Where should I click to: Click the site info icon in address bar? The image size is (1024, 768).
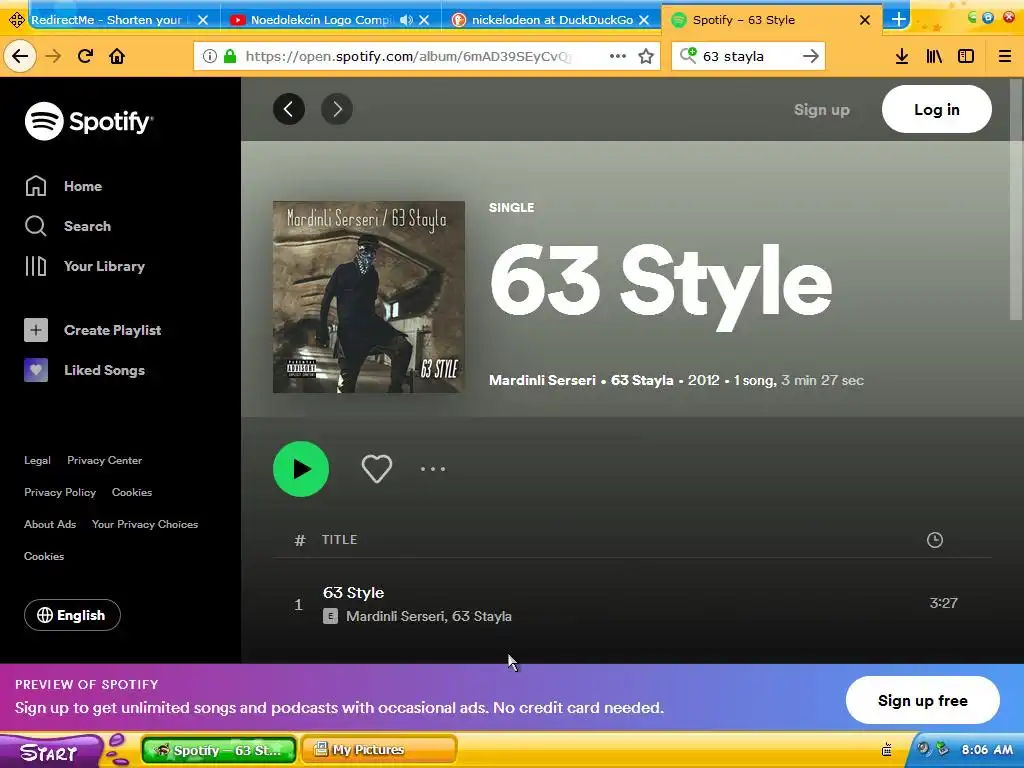pyautogui.click(x=210, y=56)
